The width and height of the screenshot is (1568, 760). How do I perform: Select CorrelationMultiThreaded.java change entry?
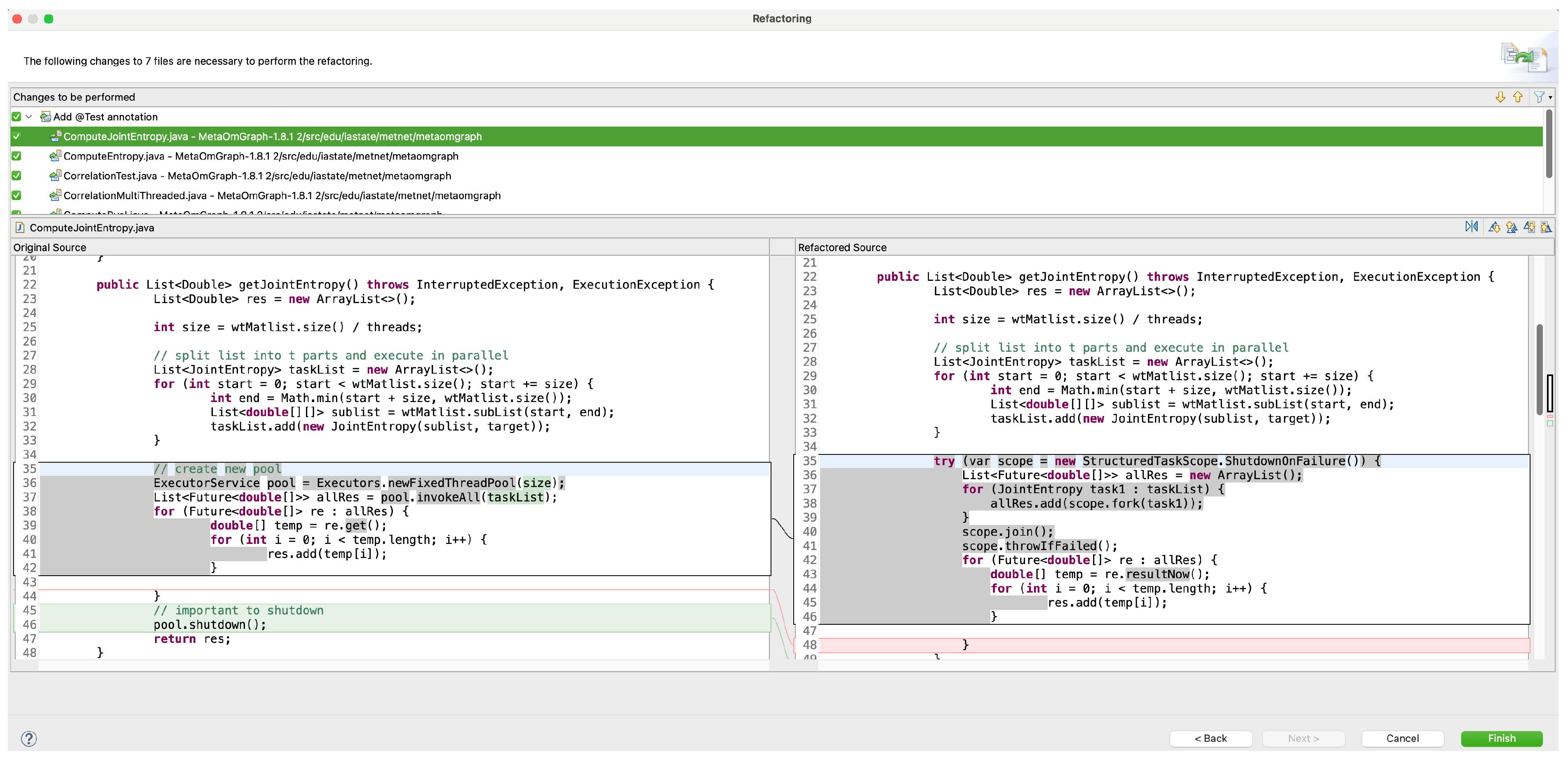pos(281,195)
